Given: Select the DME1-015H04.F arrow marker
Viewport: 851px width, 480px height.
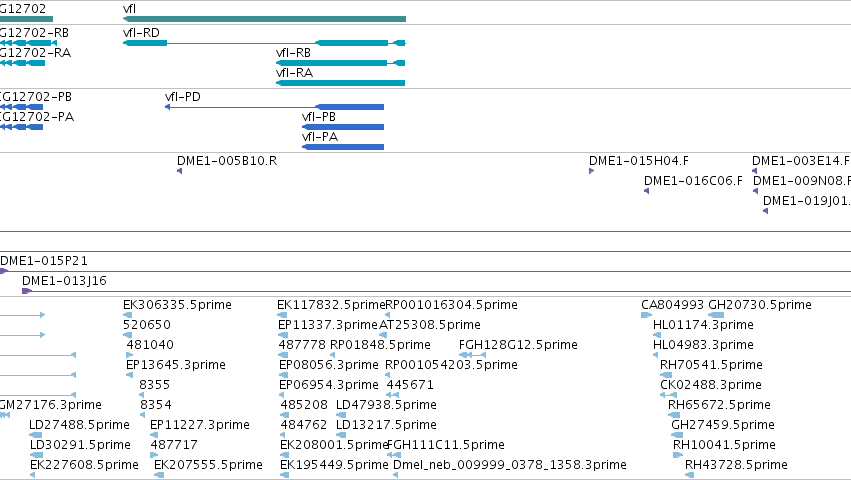Looking at the screenshot, I should pos(592,171).
